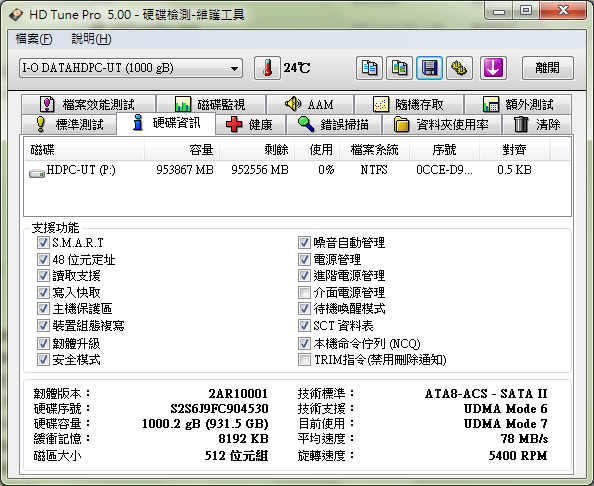Click the 容量 column header

pyautogui.click(x=182, y=150)
